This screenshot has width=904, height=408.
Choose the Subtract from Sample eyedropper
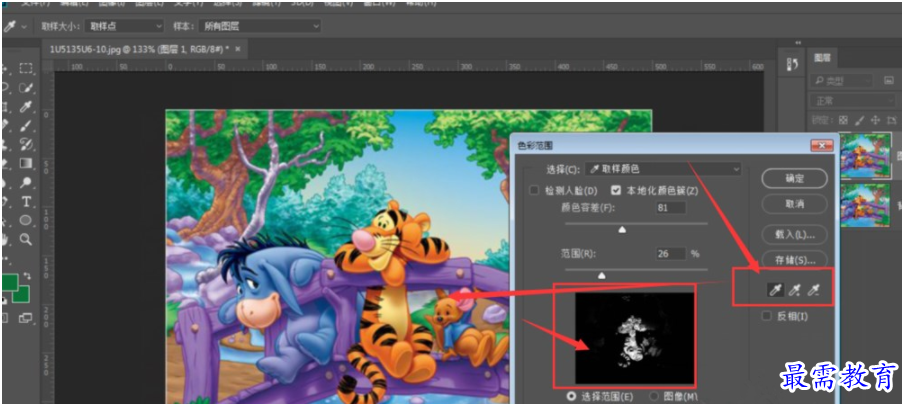click(813, 290)
